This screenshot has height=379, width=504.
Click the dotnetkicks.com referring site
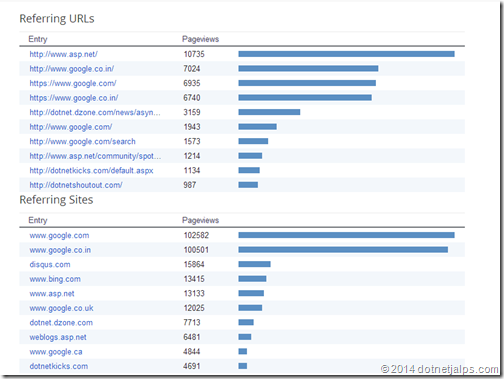59,366
